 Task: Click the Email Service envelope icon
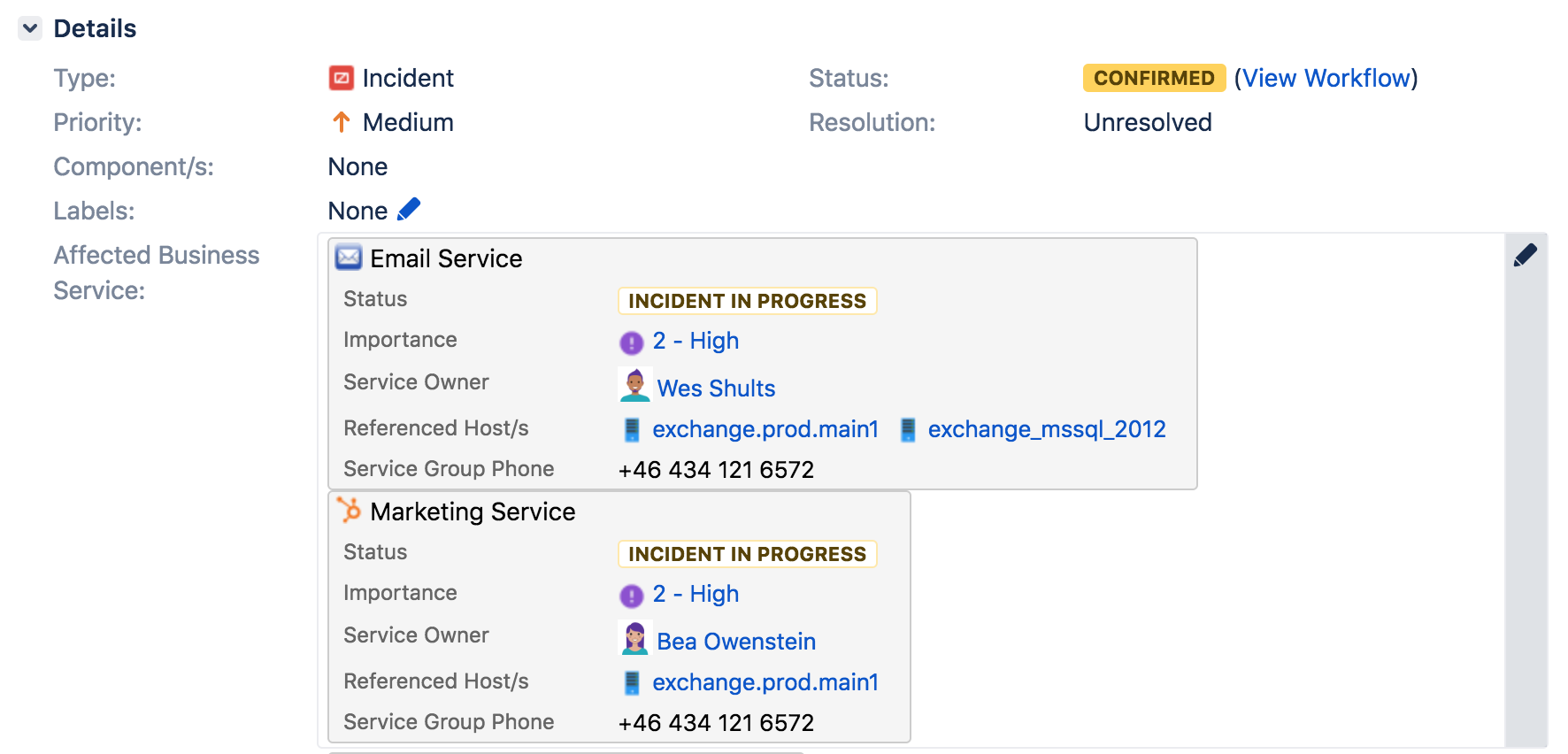(x=349, y=258)
